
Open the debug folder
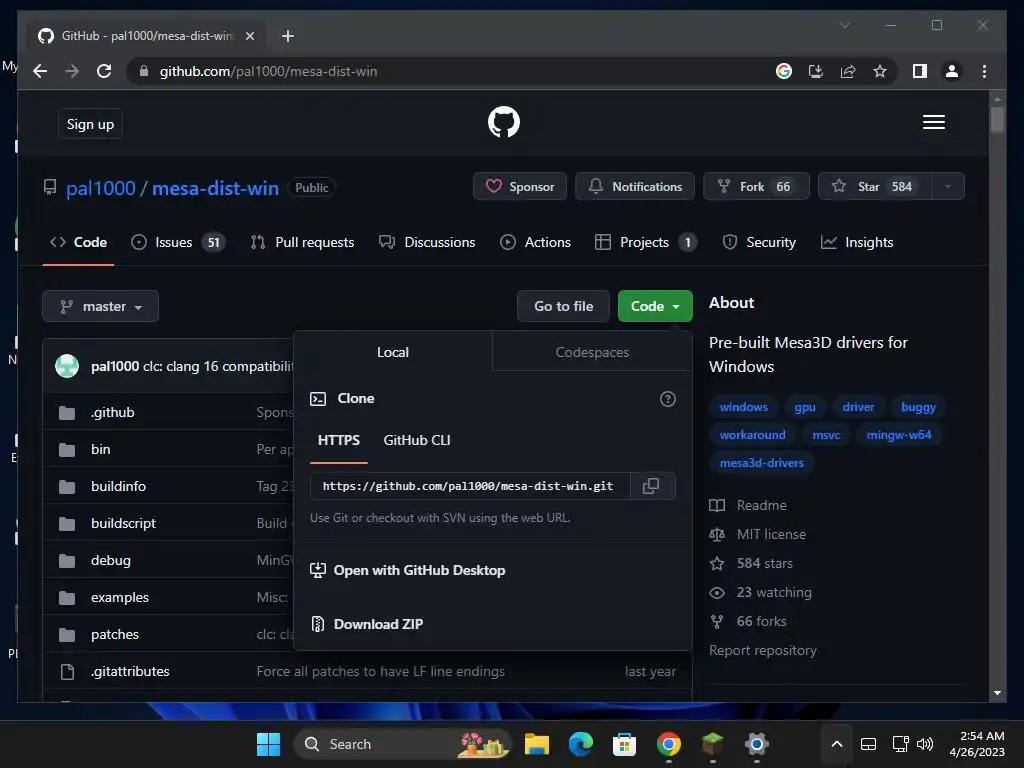(110, 560)
